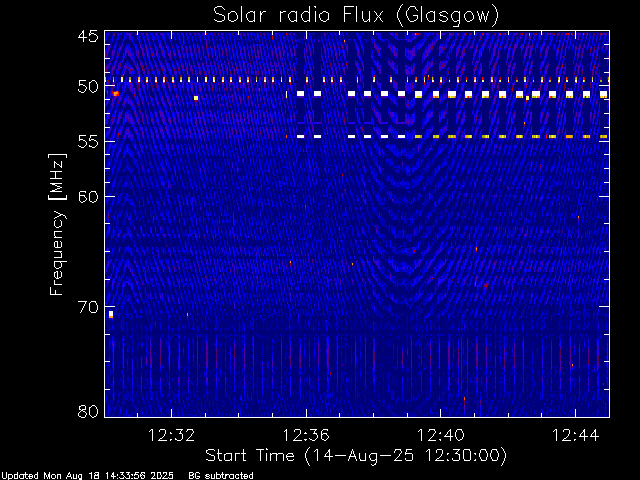
Task: Click the 55 frequency tick label
Action: (x=88, y=142)
